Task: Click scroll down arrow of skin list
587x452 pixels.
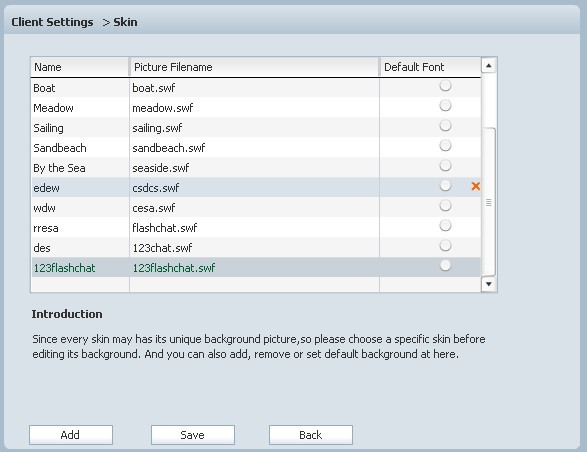Action: [x=488, y=284]
